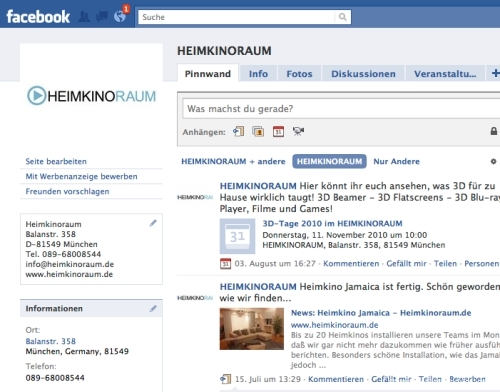Open notifications globe with red badge
The image size is (500, 392).
point(120,15)
